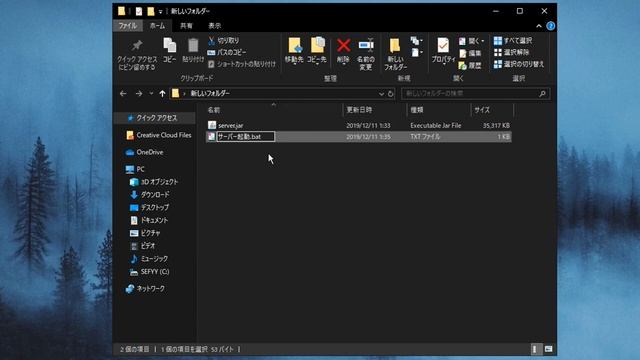The height and width of the screenshot is (360, 640).
Task: Click the address bar folder path
Action: click(x=210, y=94)
